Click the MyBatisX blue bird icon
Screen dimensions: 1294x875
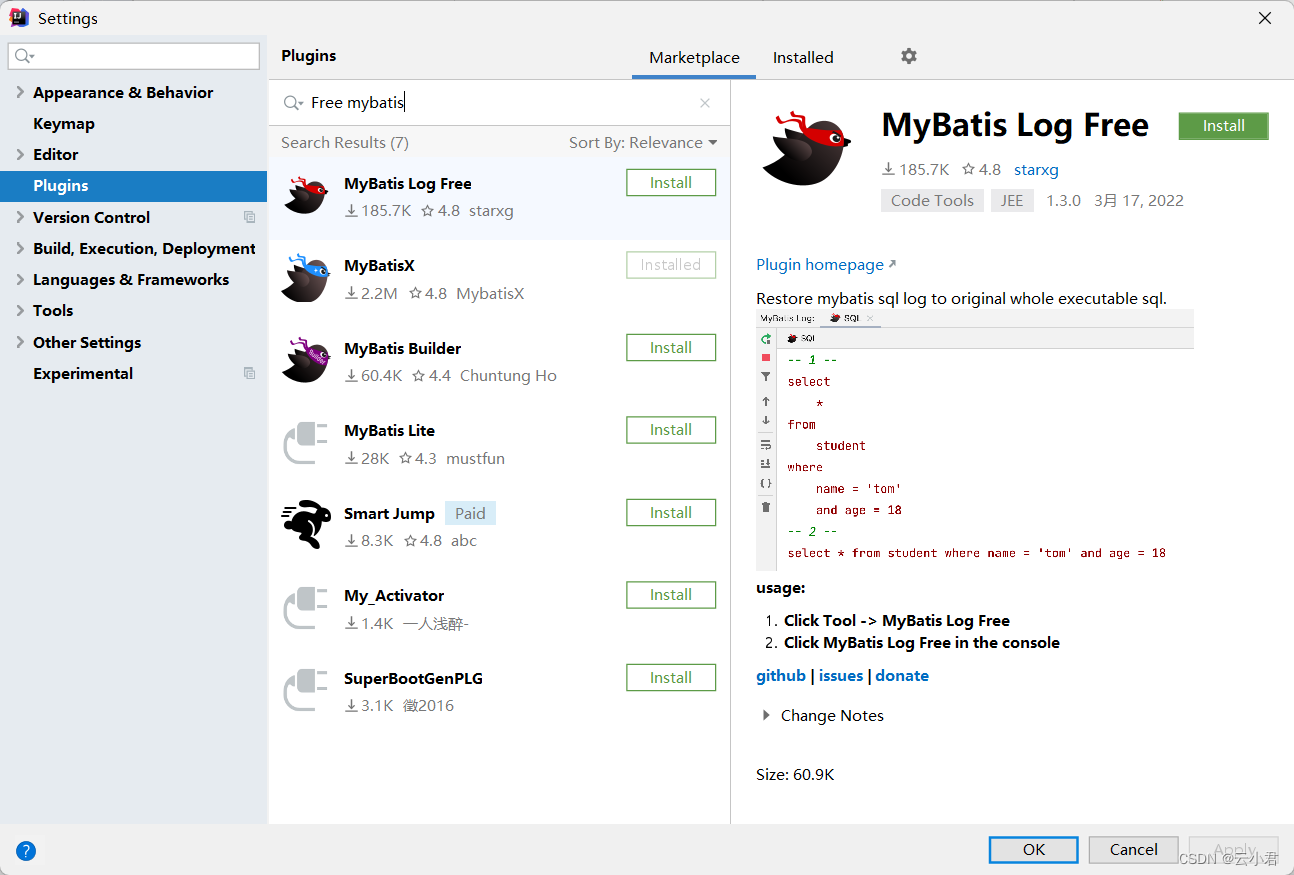[306, 278]
